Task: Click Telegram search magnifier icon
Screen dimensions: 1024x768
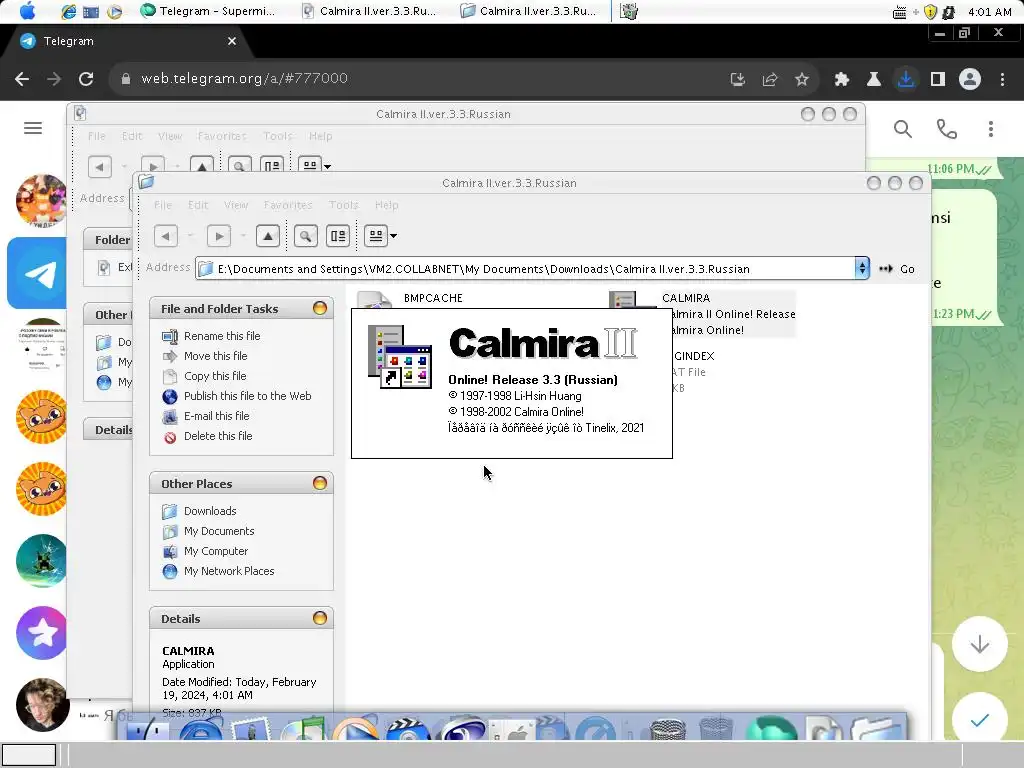Action: pos(903,129)
